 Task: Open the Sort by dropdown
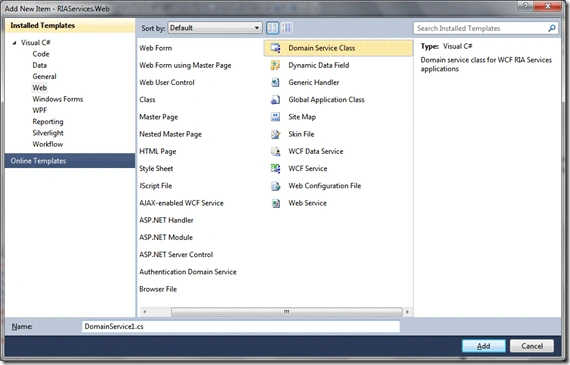pos(214,28)
